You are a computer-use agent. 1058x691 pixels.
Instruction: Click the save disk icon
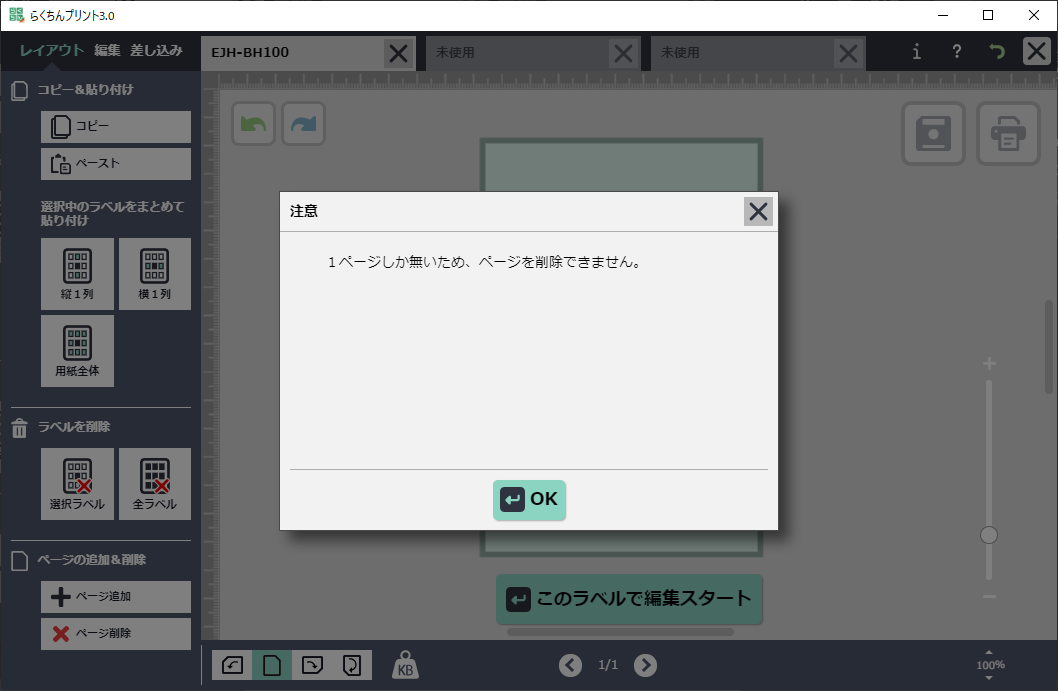click(x=933, y=134)
